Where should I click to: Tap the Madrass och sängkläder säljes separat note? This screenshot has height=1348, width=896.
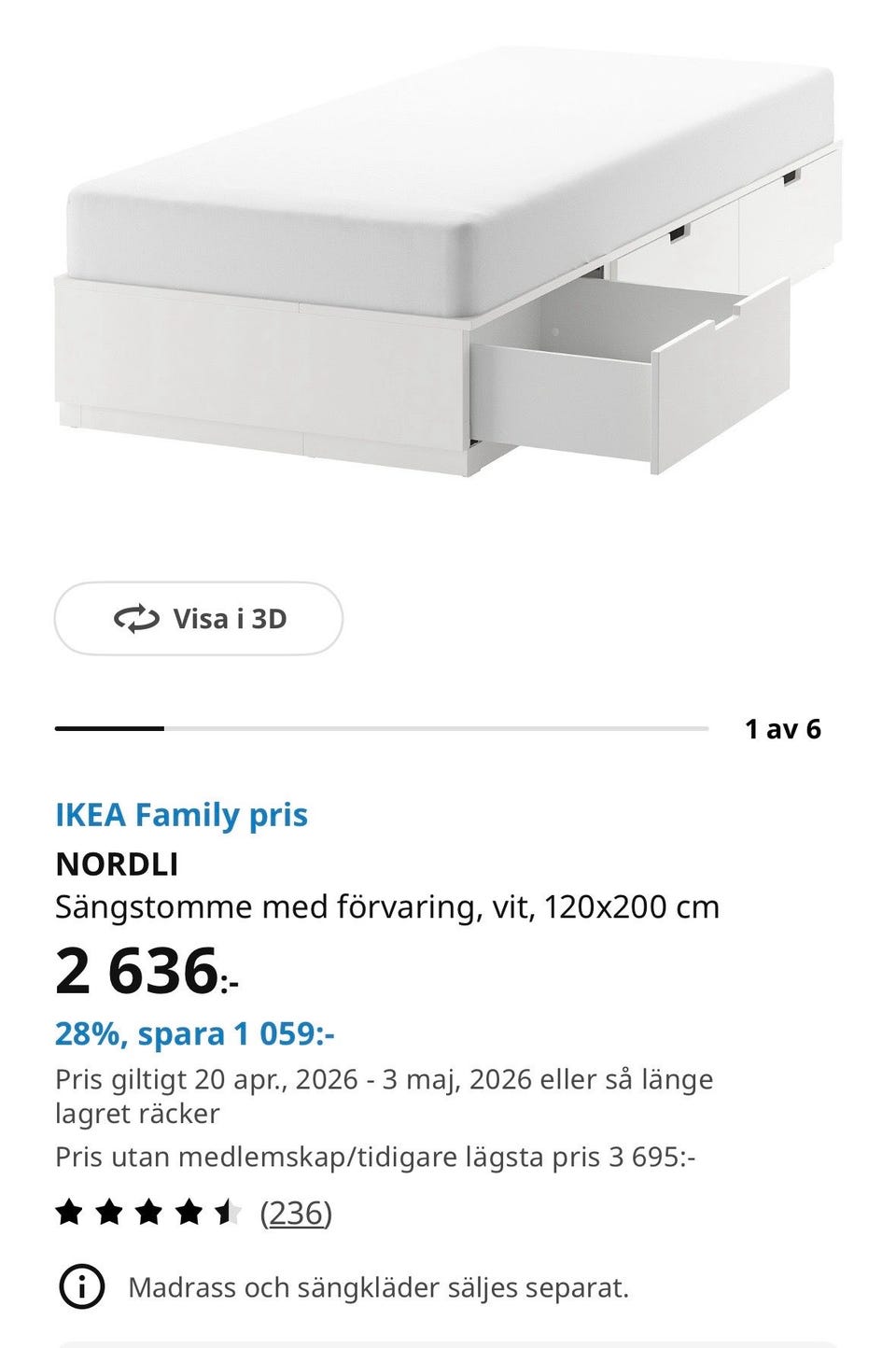378,1288
